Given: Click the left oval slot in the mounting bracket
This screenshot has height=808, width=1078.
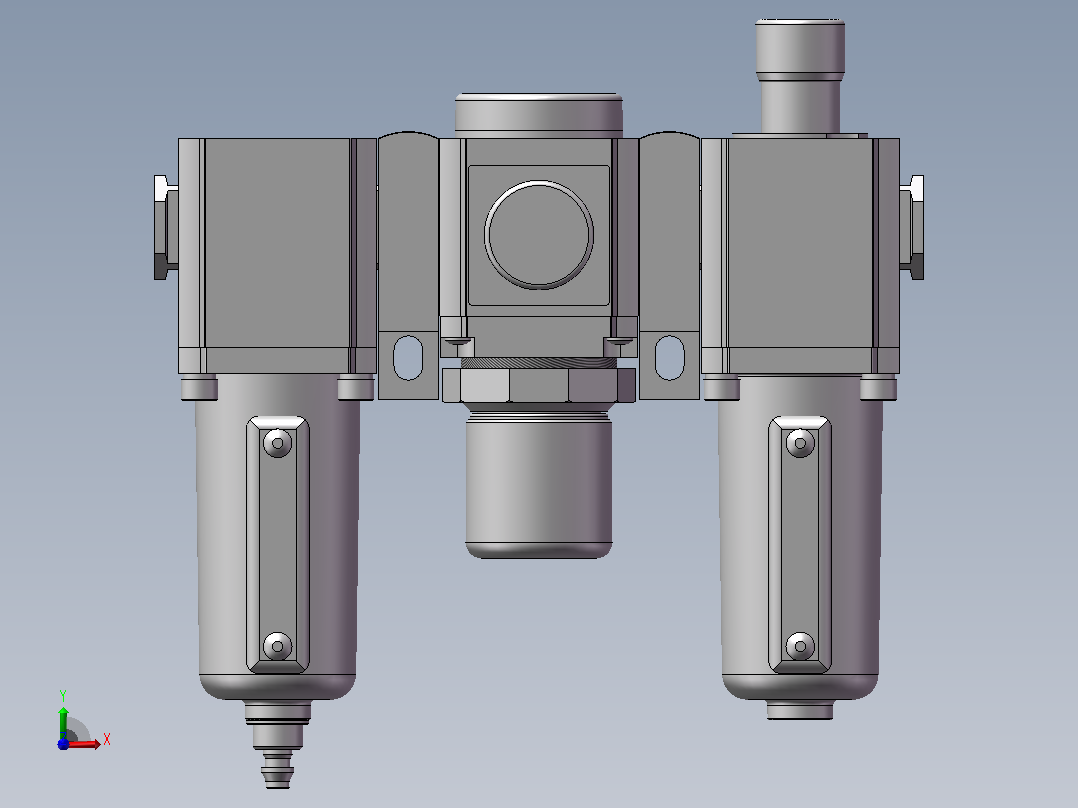Looking at the screenshot, I should [x=408, y=358].
